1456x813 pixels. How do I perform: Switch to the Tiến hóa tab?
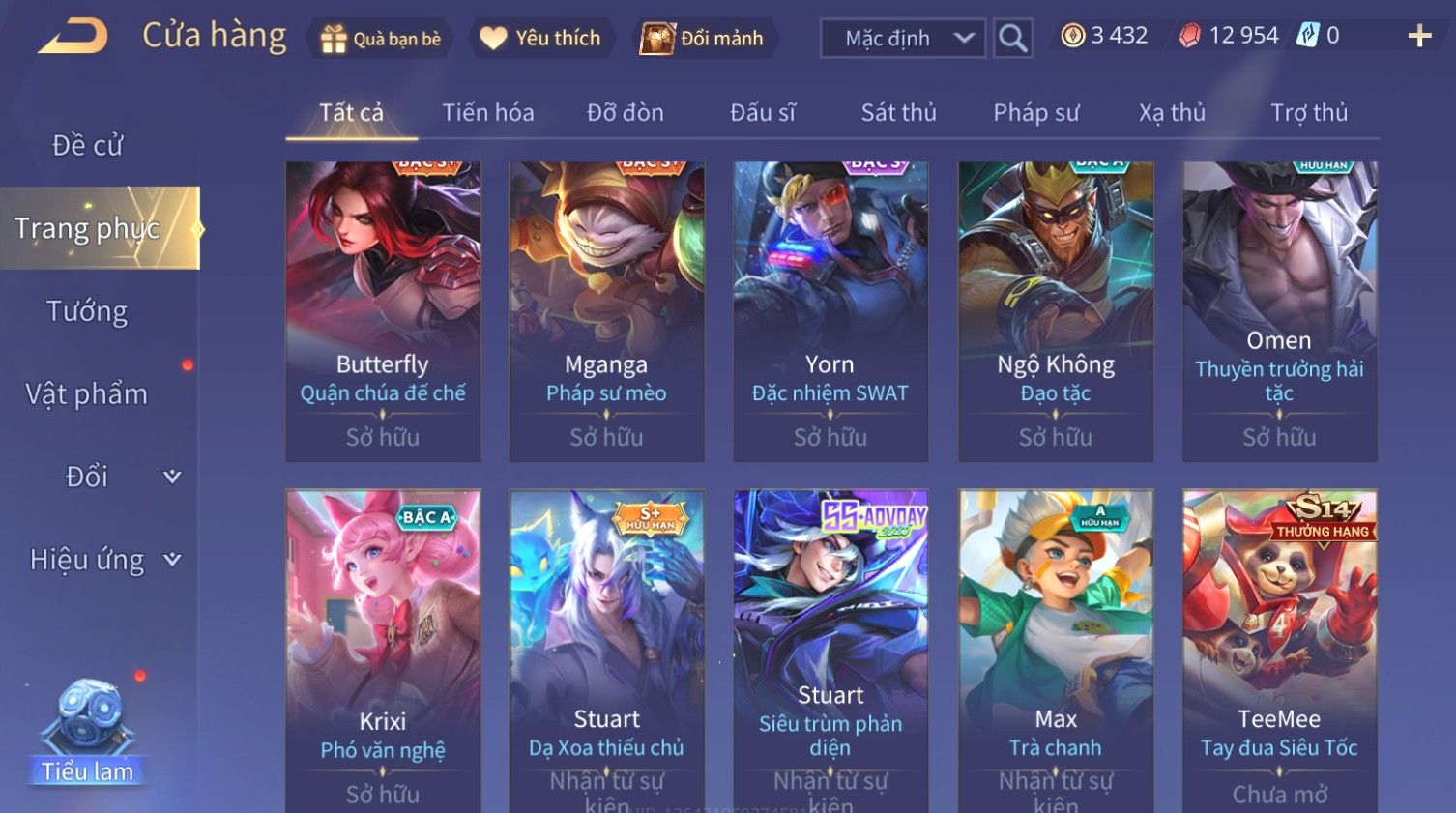coord(487,113)
